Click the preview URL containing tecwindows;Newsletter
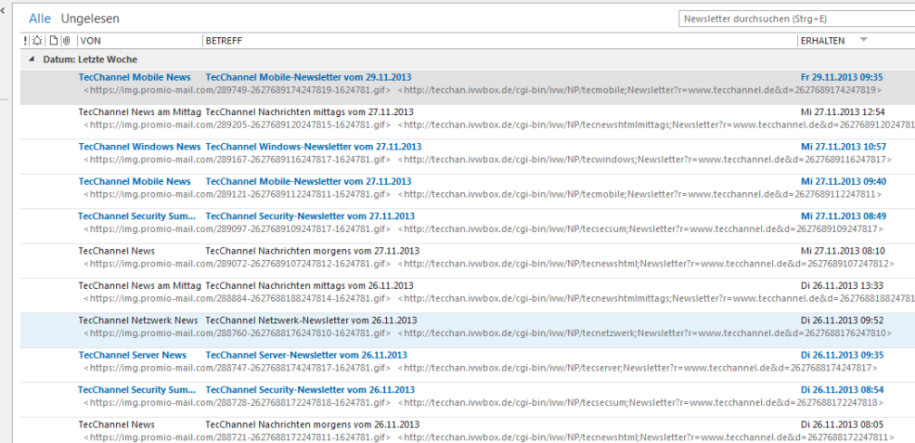The width and height of the screenshot is (915, 443). (x=645, y=159)
